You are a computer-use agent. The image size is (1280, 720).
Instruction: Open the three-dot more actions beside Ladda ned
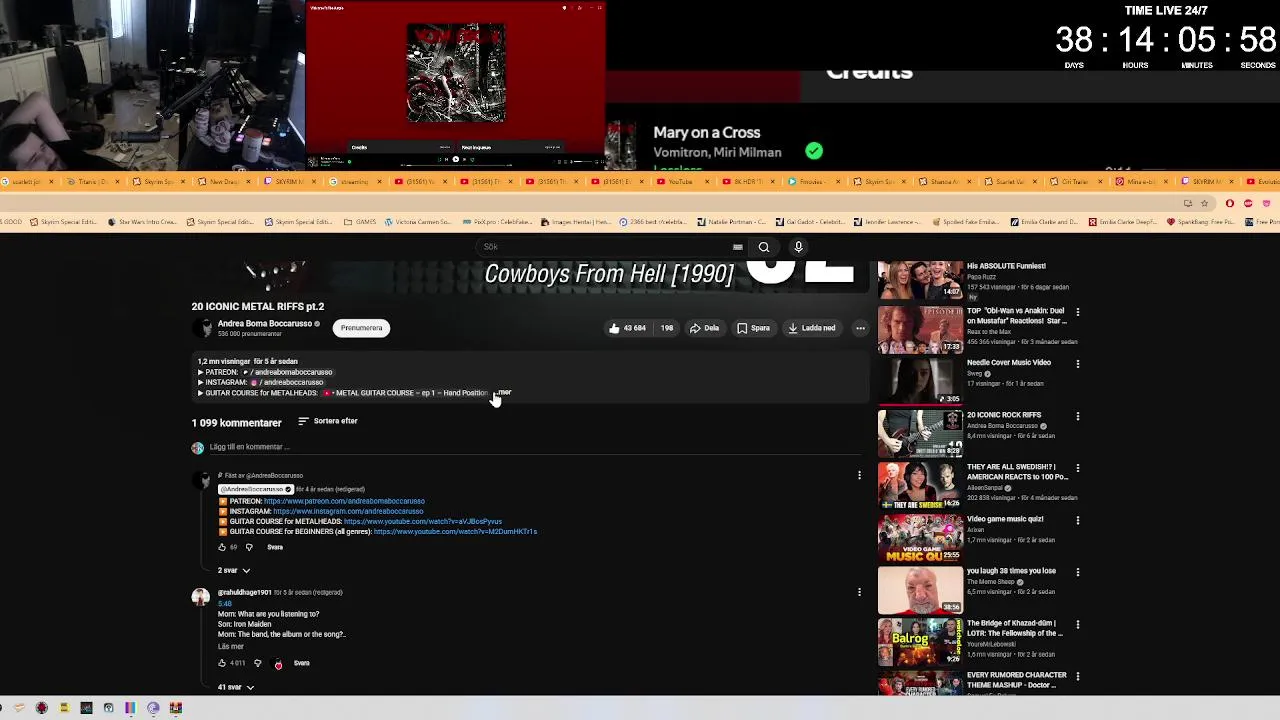click(x=860, y=328)
